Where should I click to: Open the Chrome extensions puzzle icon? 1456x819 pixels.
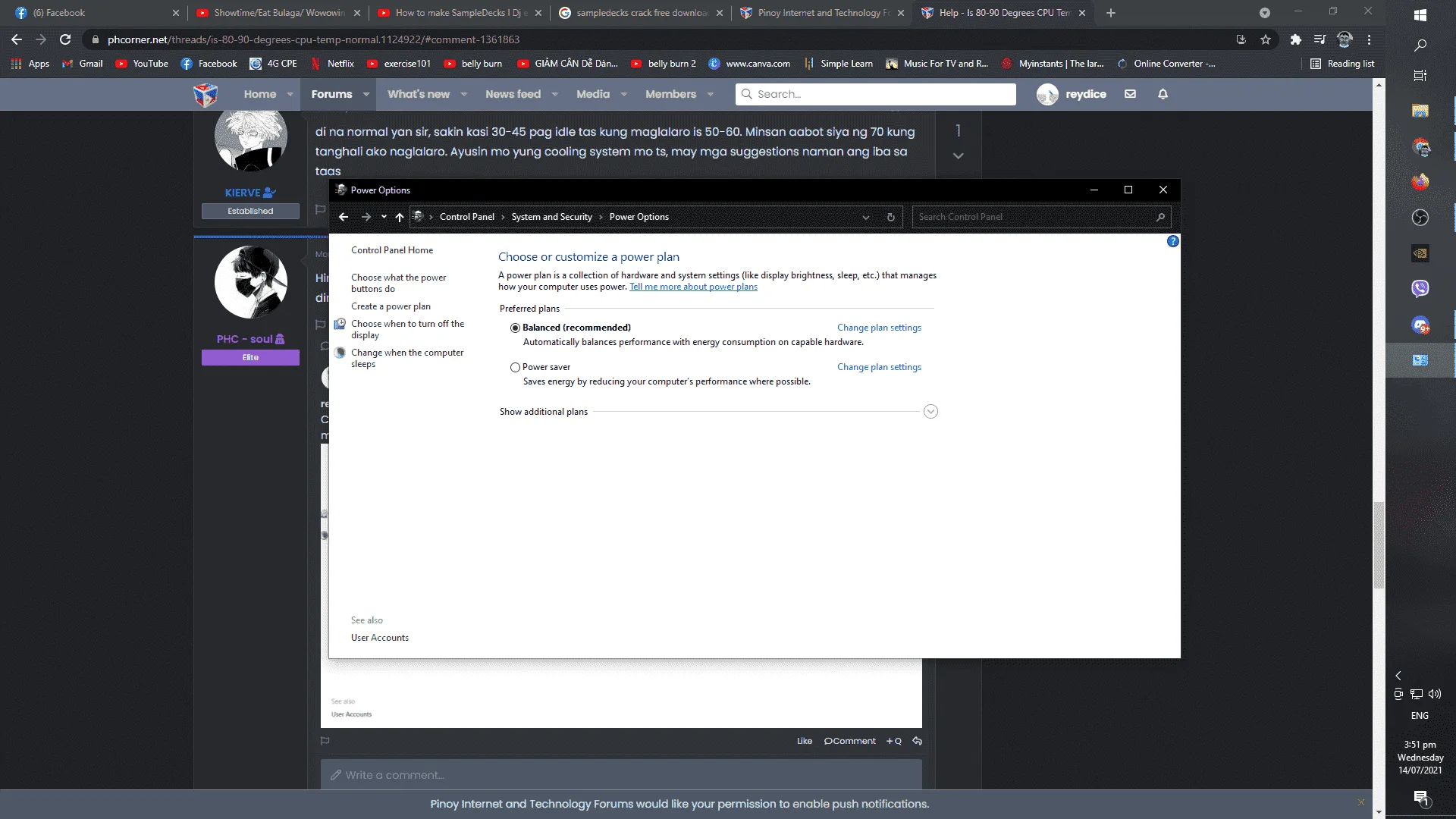[1295, 39]
